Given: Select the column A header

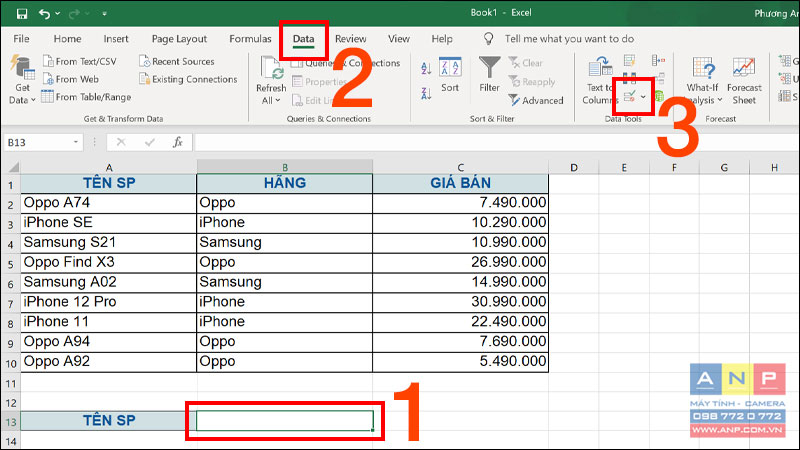Looking at the screenshot, I should [109, 167].
